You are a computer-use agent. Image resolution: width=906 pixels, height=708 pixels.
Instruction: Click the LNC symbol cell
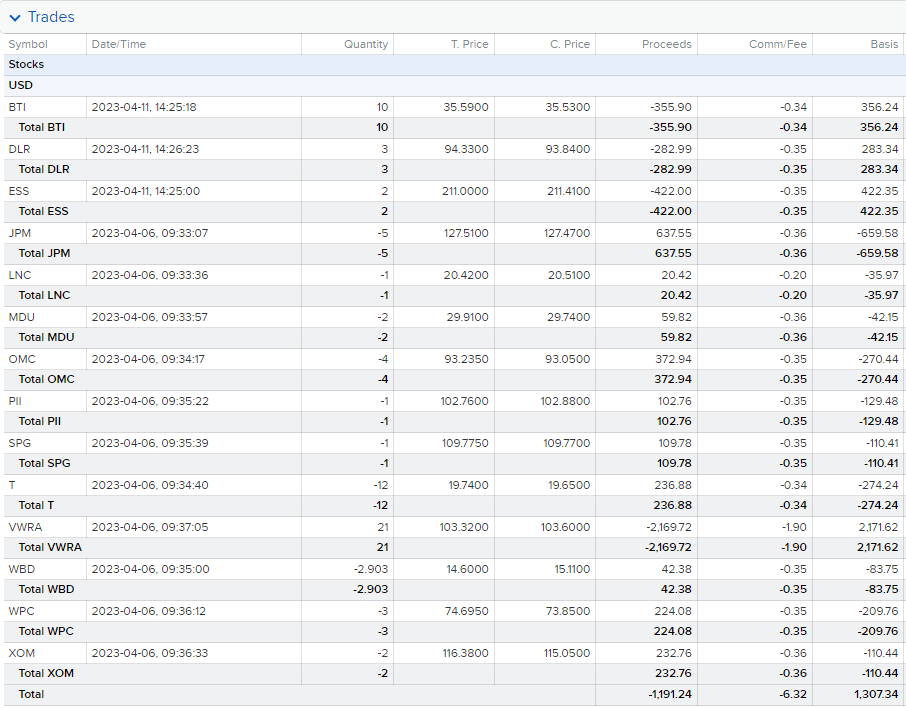[x=20, y=276]
